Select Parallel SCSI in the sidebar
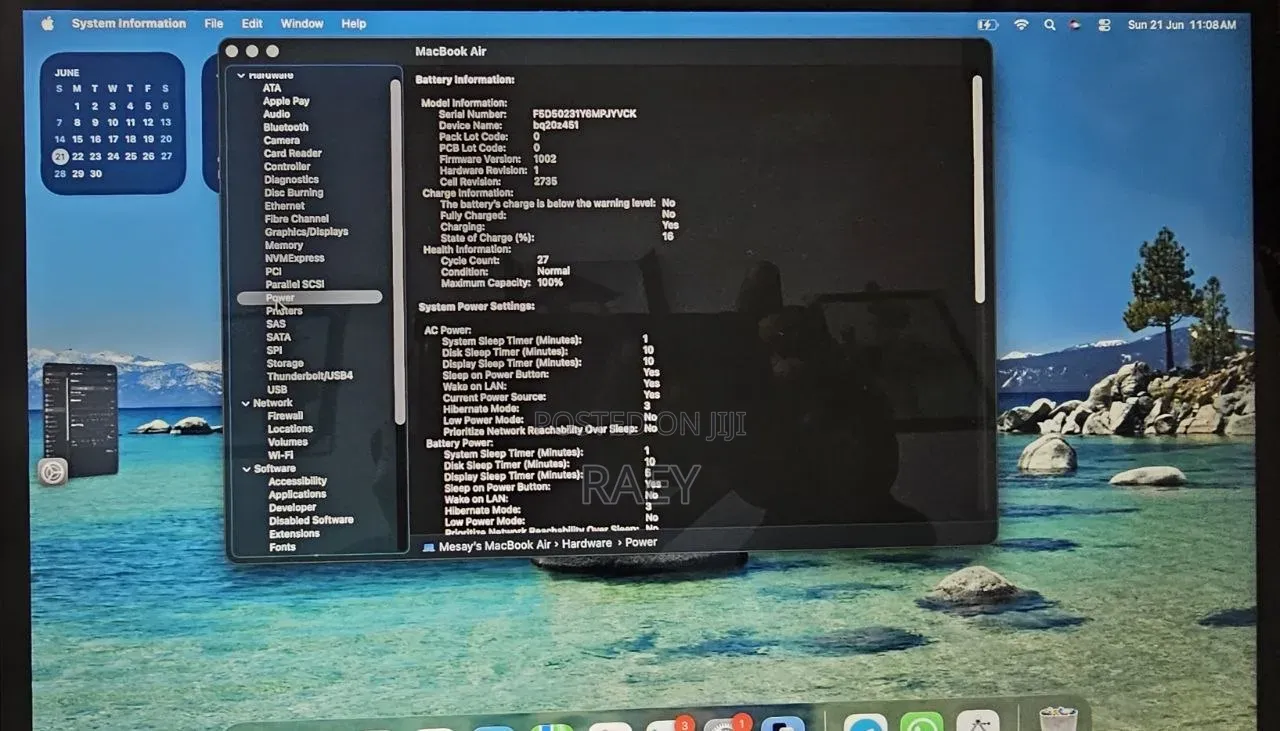The image size is (1280, 731). [294, 284]
